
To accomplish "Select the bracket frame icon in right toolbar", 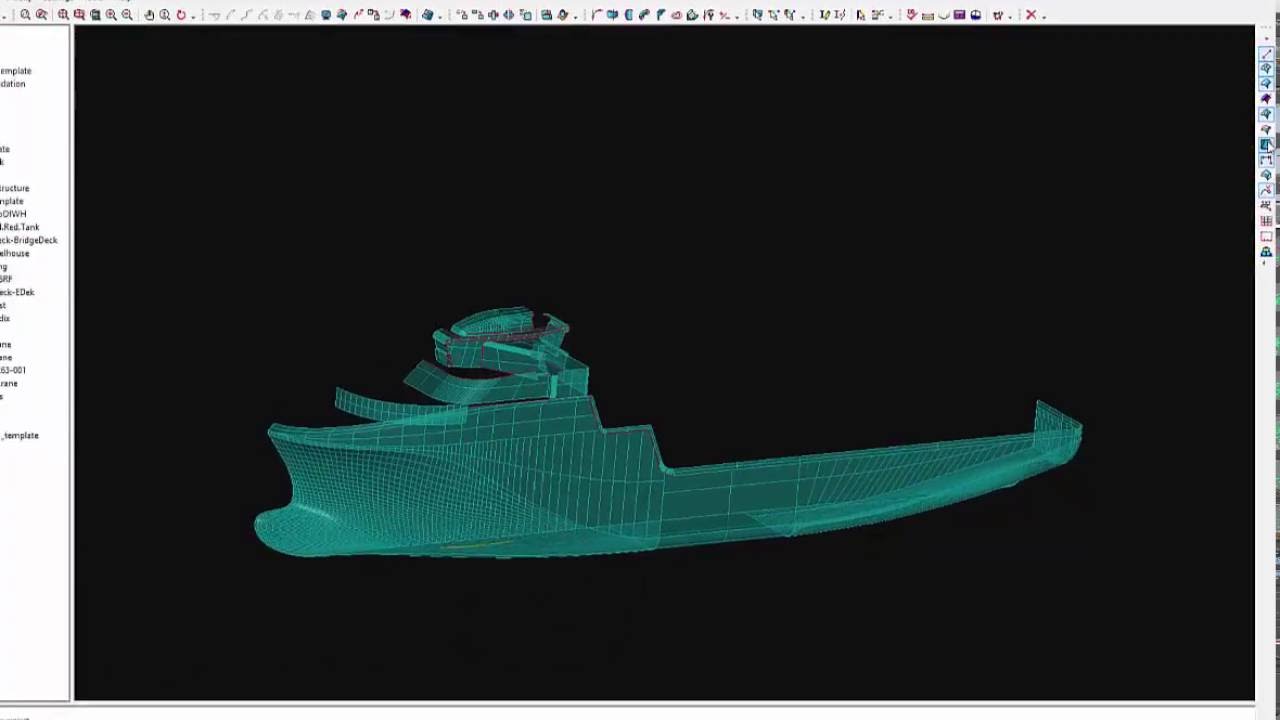I will point(1266,160).
